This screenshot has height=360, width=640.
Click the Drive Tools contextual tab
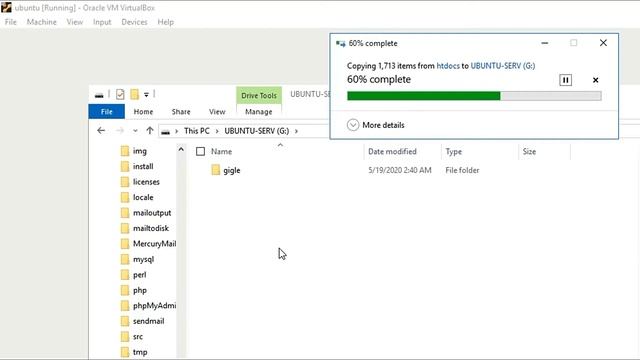point(259,96)
